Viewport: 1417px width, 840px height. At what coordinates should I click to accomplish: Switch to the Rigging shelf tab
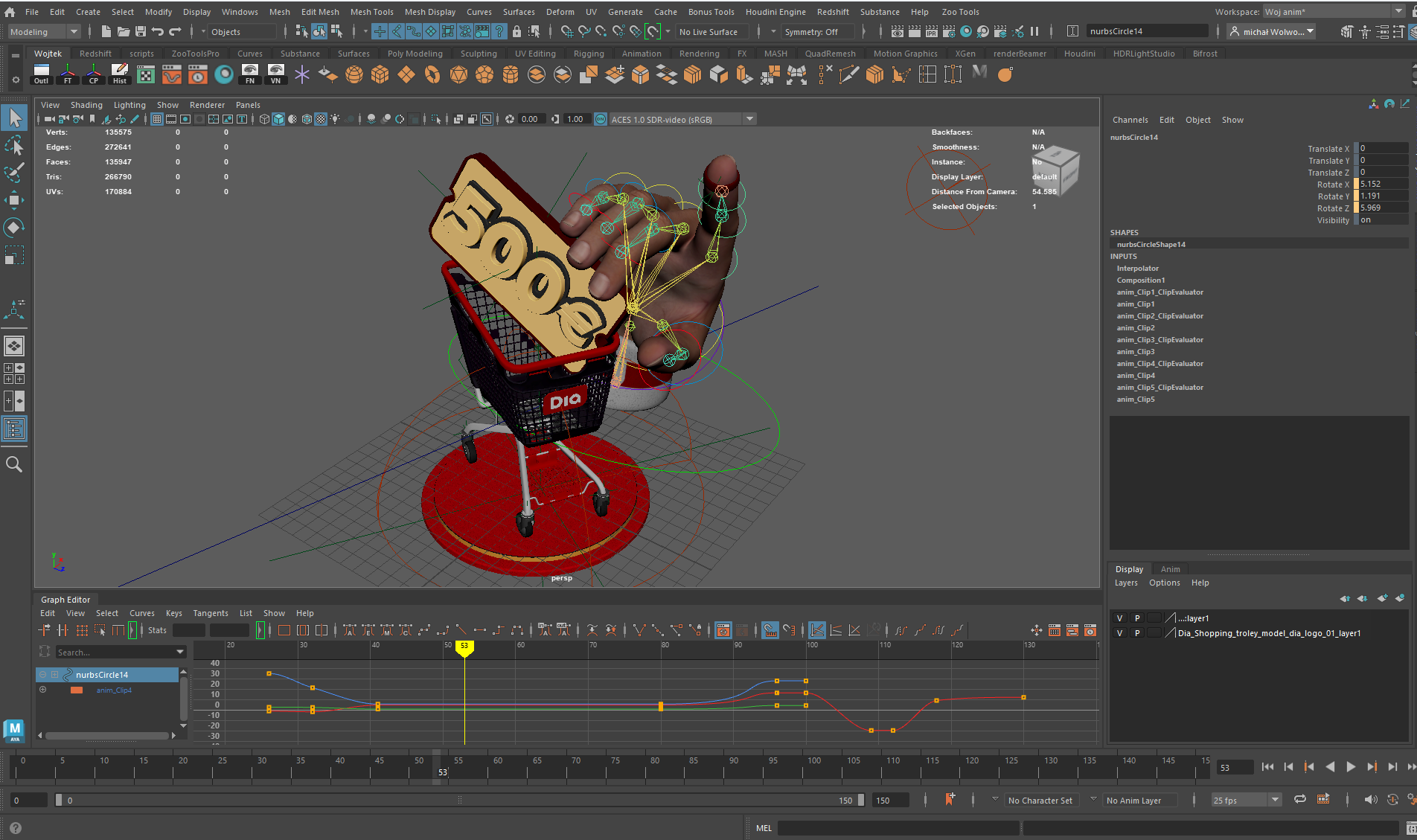[588, 53]
